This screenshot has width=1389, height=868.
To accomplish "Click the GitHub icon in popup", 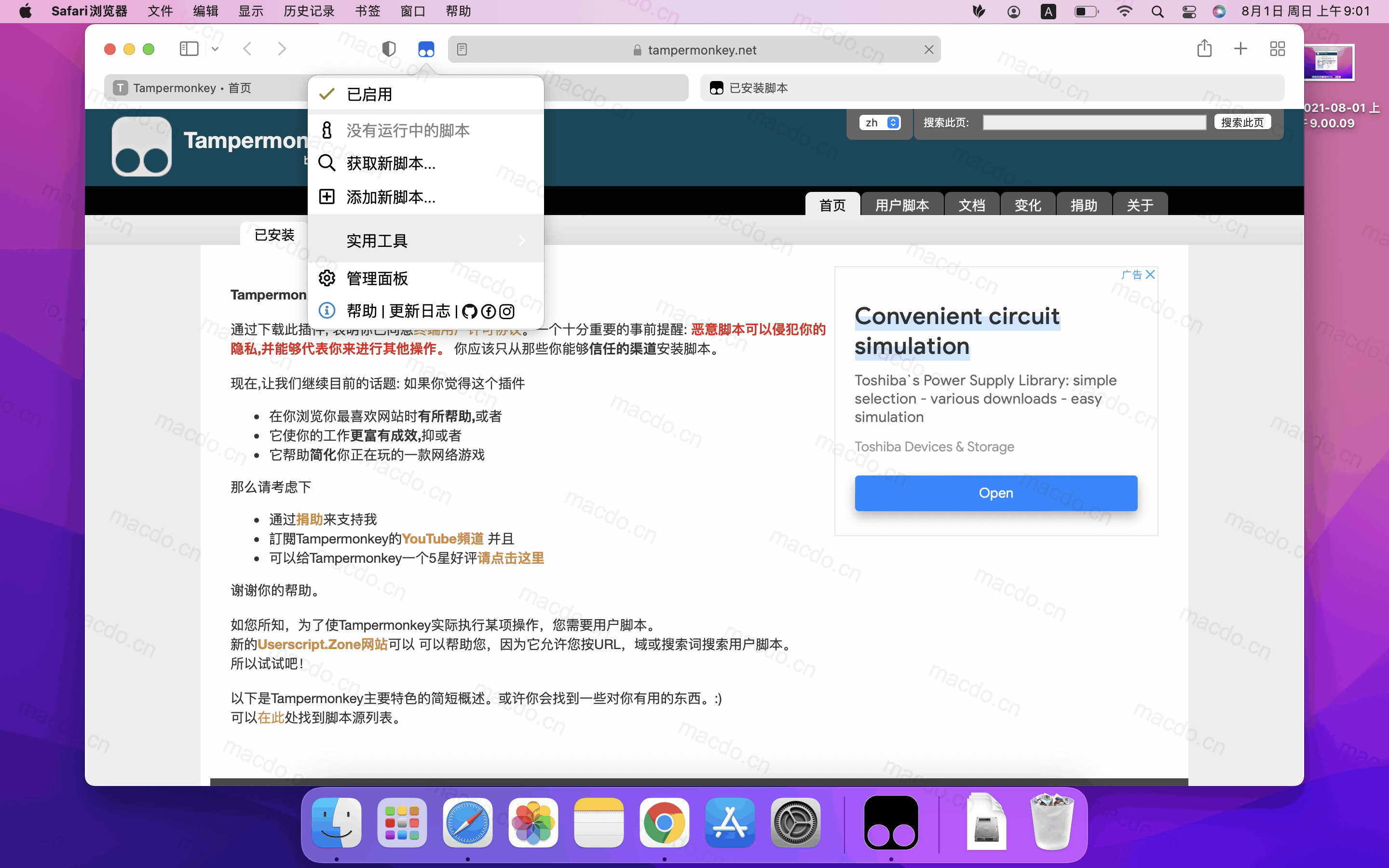I will click(x=469, y=312).
